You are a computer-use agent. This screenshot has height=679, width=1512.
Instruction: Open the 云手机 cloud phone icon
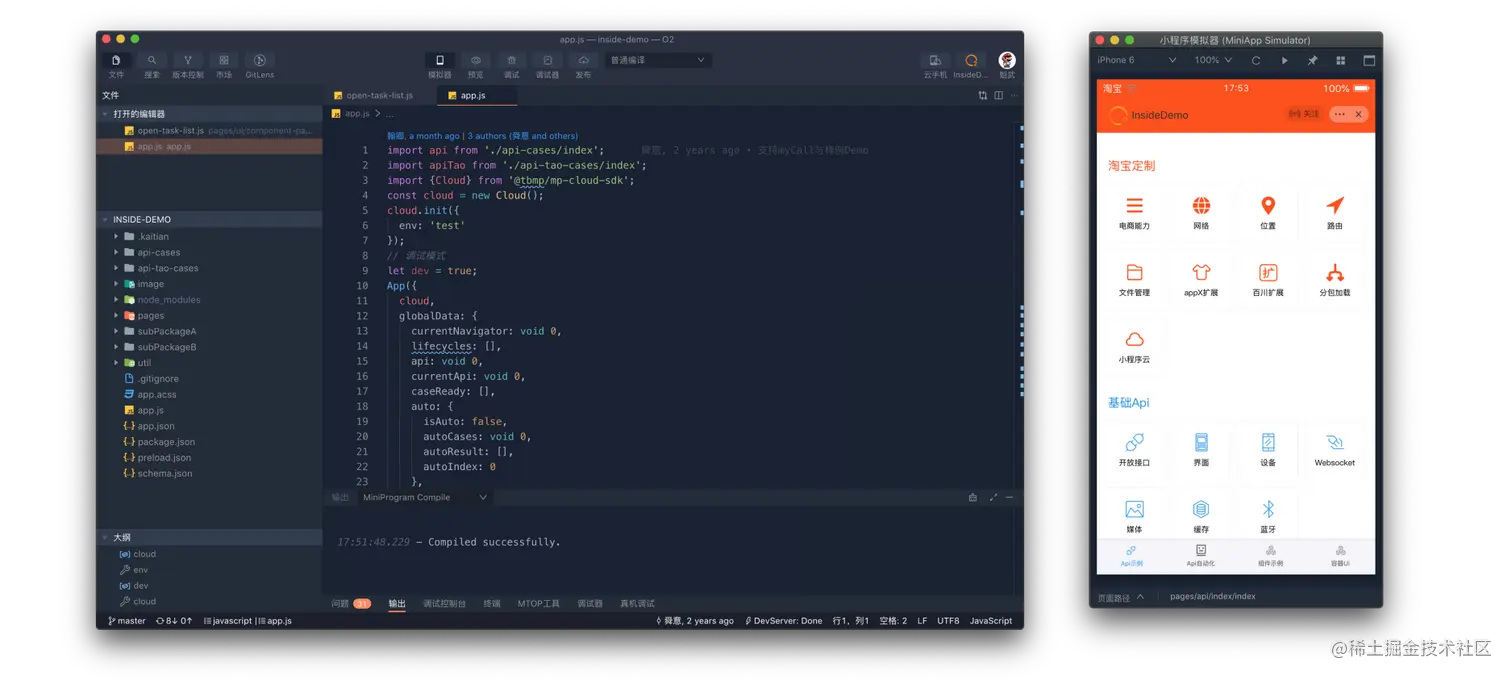(935, 60)
